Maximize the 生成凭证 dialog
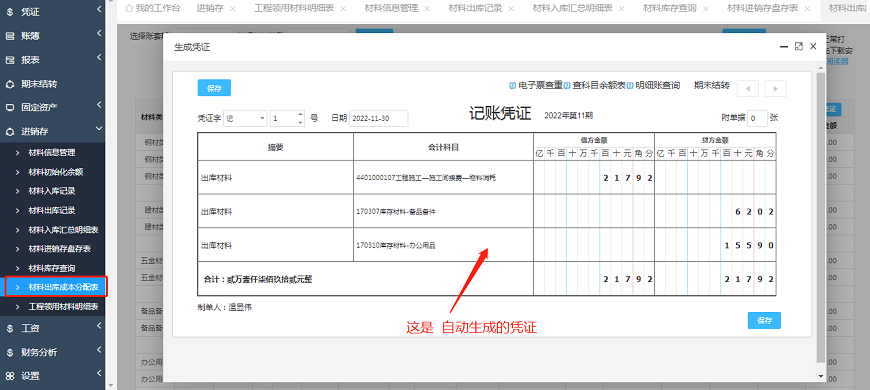 799,47
